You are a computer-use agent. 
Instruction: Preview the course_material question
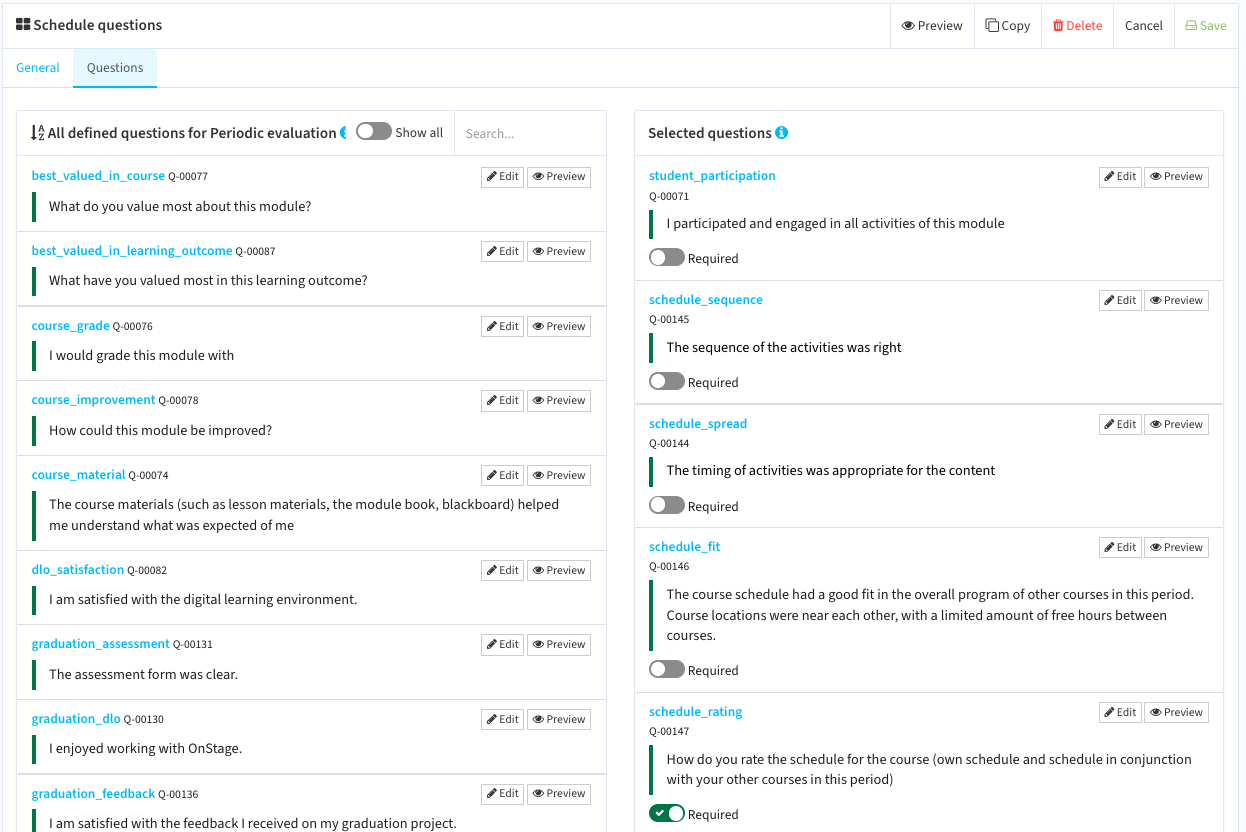pyautogui.click(x=559, y=476)
